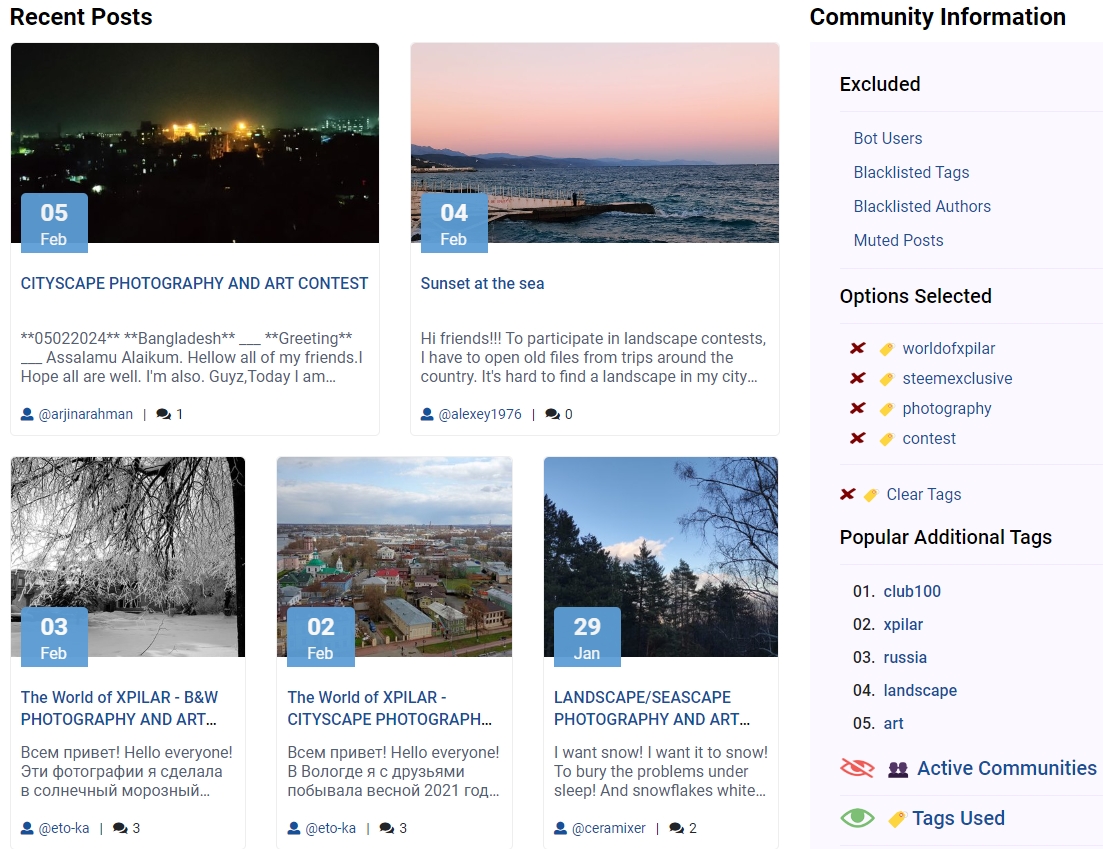
Task: Open the Blacklisted Tags entry
Action: (911, 172)
